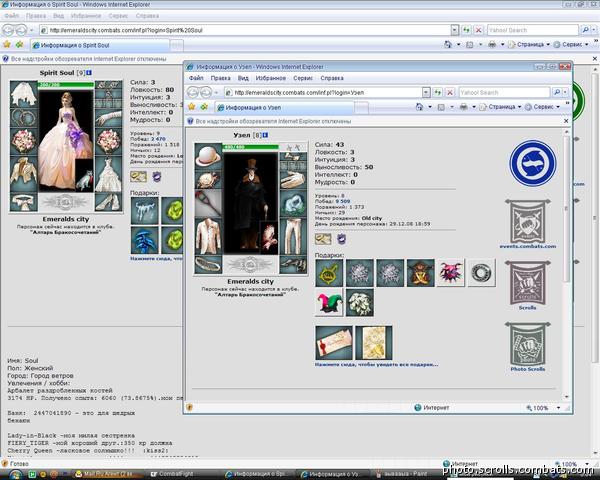
Task: Click the Back button in the front Узел window
Action: pyautogui.click(x=193, y=92)
